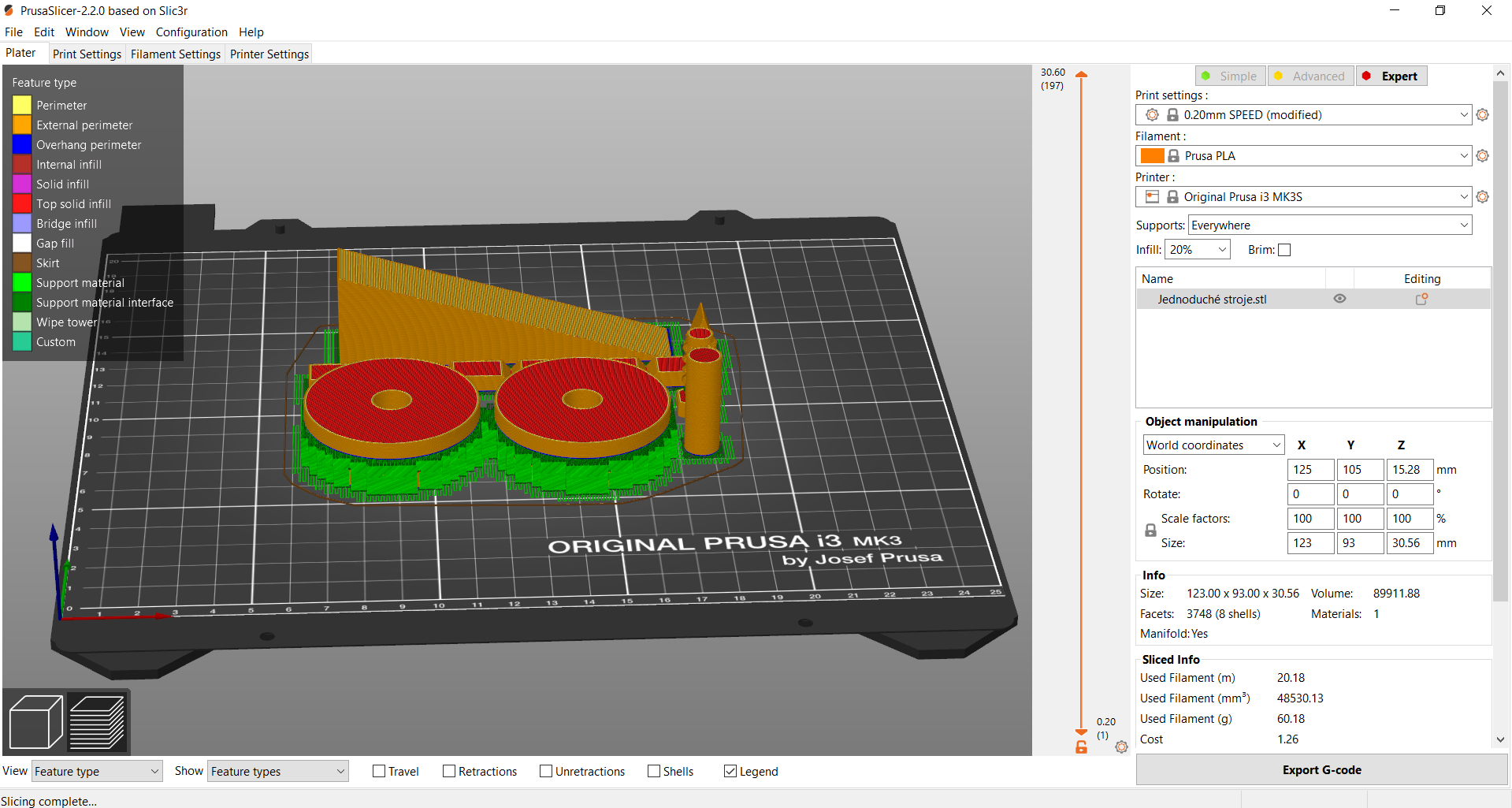Open the Configuration menu
The image size is (1512, 808).
coord(191,32)
